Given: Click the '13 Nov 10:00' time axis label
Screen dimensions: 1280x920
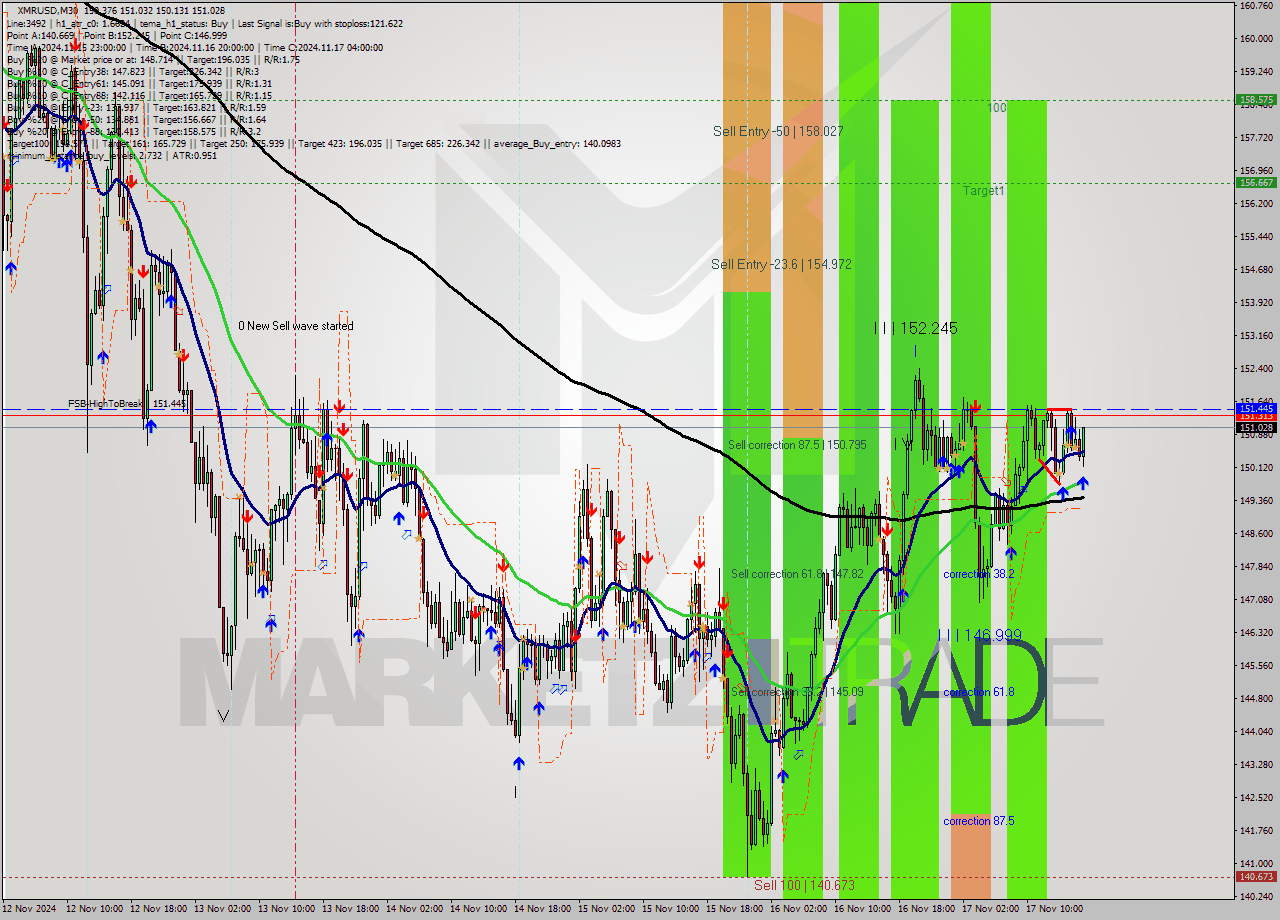Looking at the screenshot, I should [285, 909].
